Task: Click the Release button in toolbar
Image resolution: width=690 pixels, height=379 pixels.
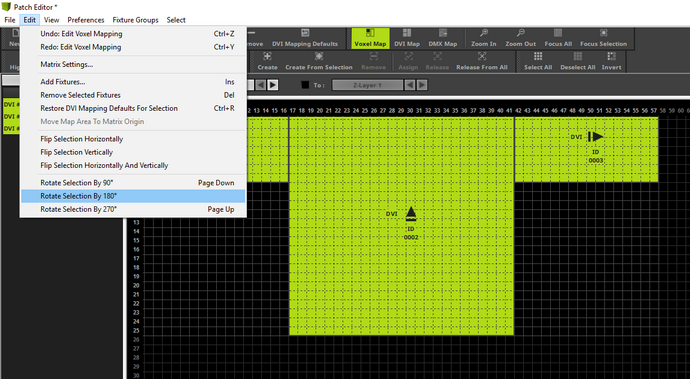Action: point(437,62)
